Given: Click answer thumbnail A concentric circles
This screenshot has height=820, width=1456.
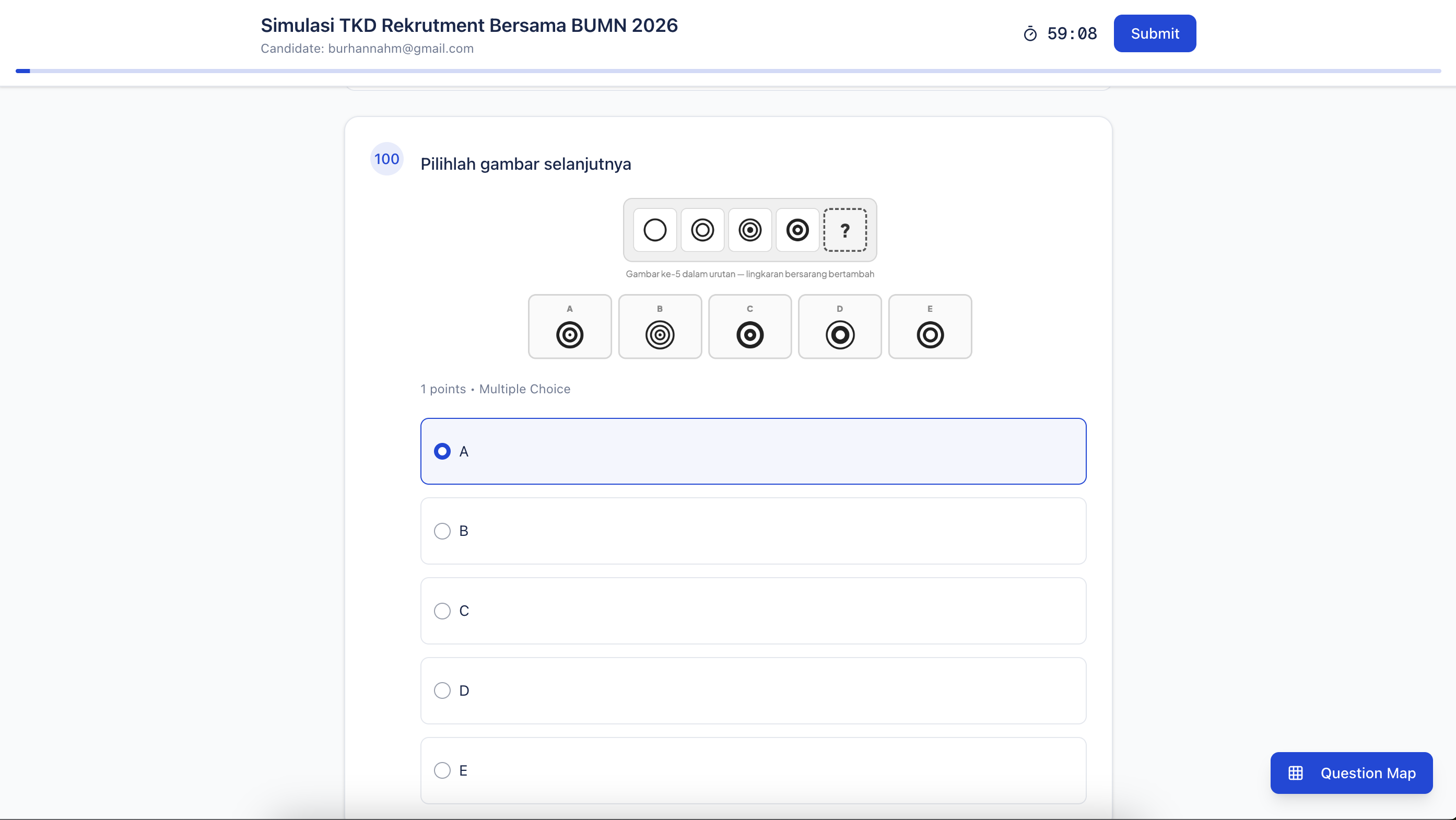Looking at the screenshot, I should 569,335.
